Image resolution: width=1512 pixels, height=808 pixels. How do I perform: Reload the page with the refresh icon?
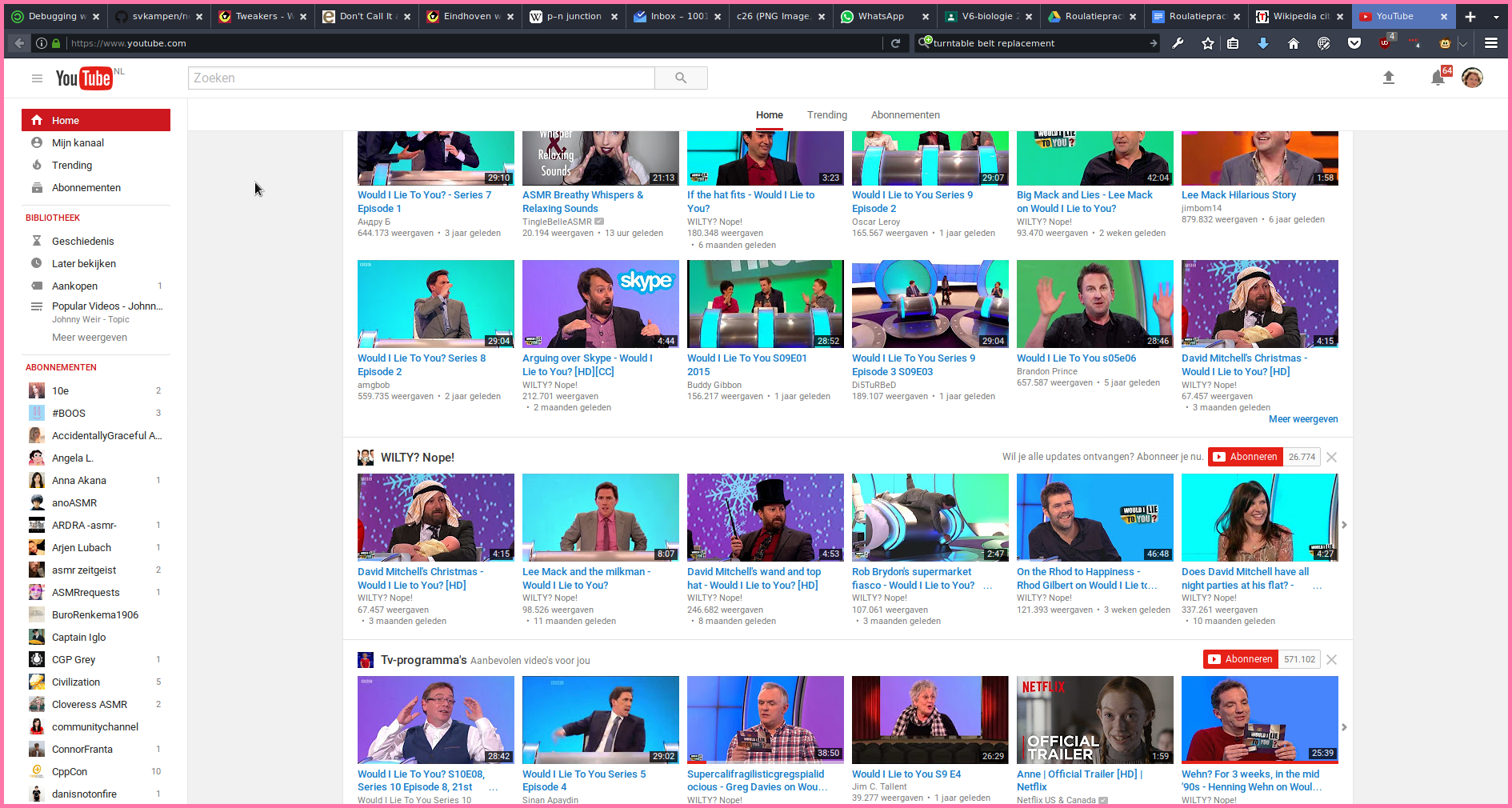pos(896,43)
